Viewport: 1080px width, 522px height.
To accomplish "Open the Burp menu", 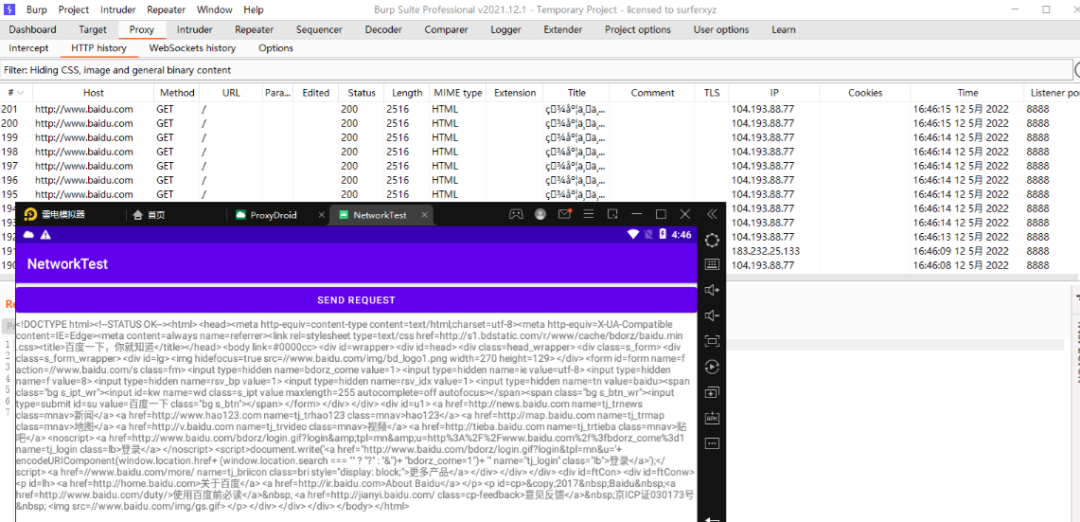I will click(37, 10).
